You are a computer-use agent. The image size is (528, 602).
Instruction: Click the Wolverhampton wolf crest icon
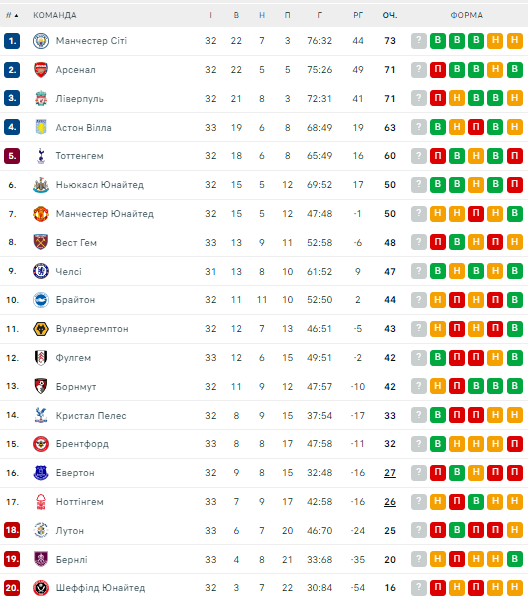(x=41, y=329)
